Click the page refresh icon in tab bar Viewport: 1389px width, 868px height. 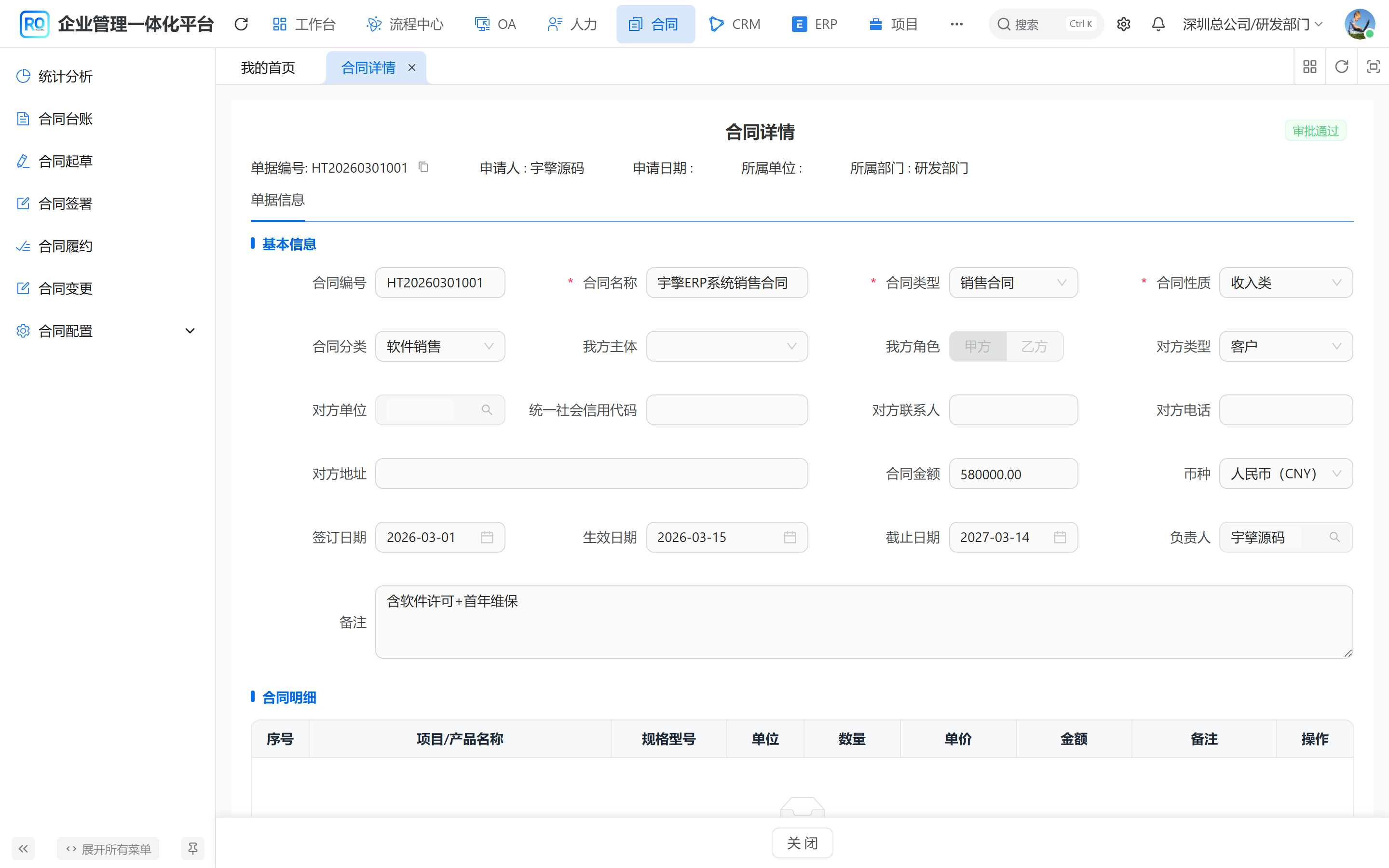[1341, 67]
